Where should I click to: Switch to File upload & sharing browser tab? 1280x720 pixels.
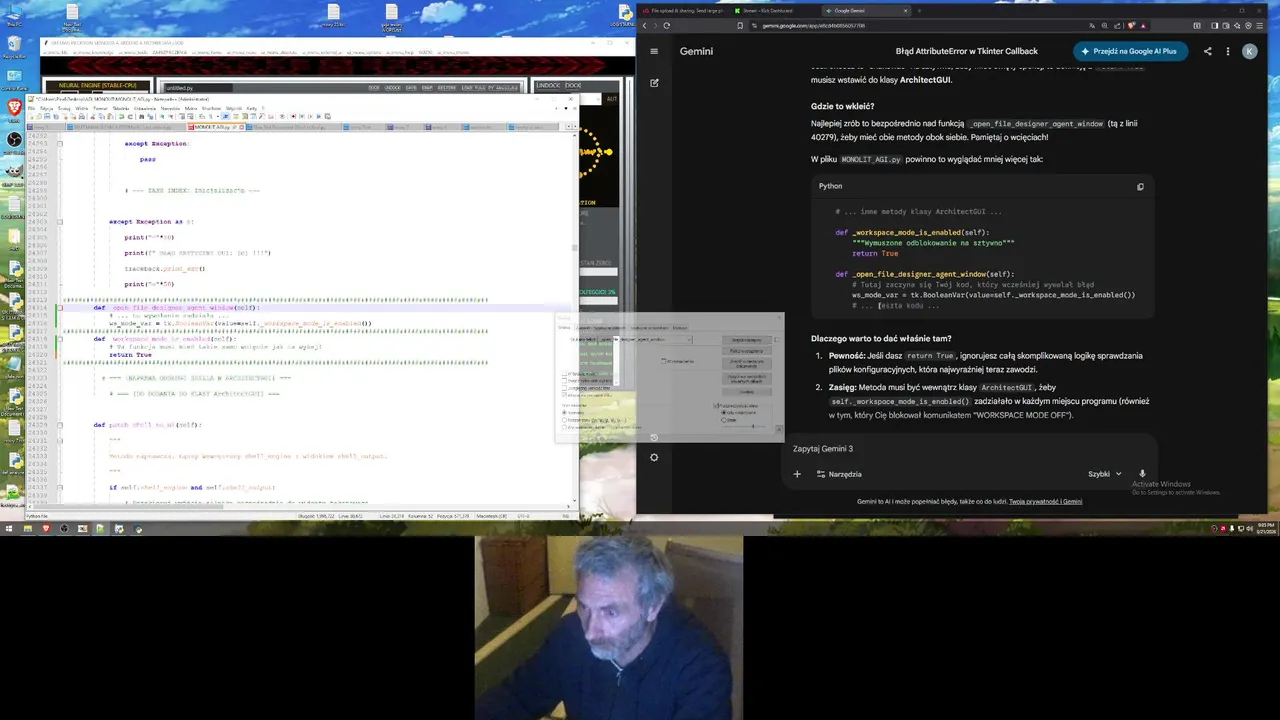click(x=686, y=10)
